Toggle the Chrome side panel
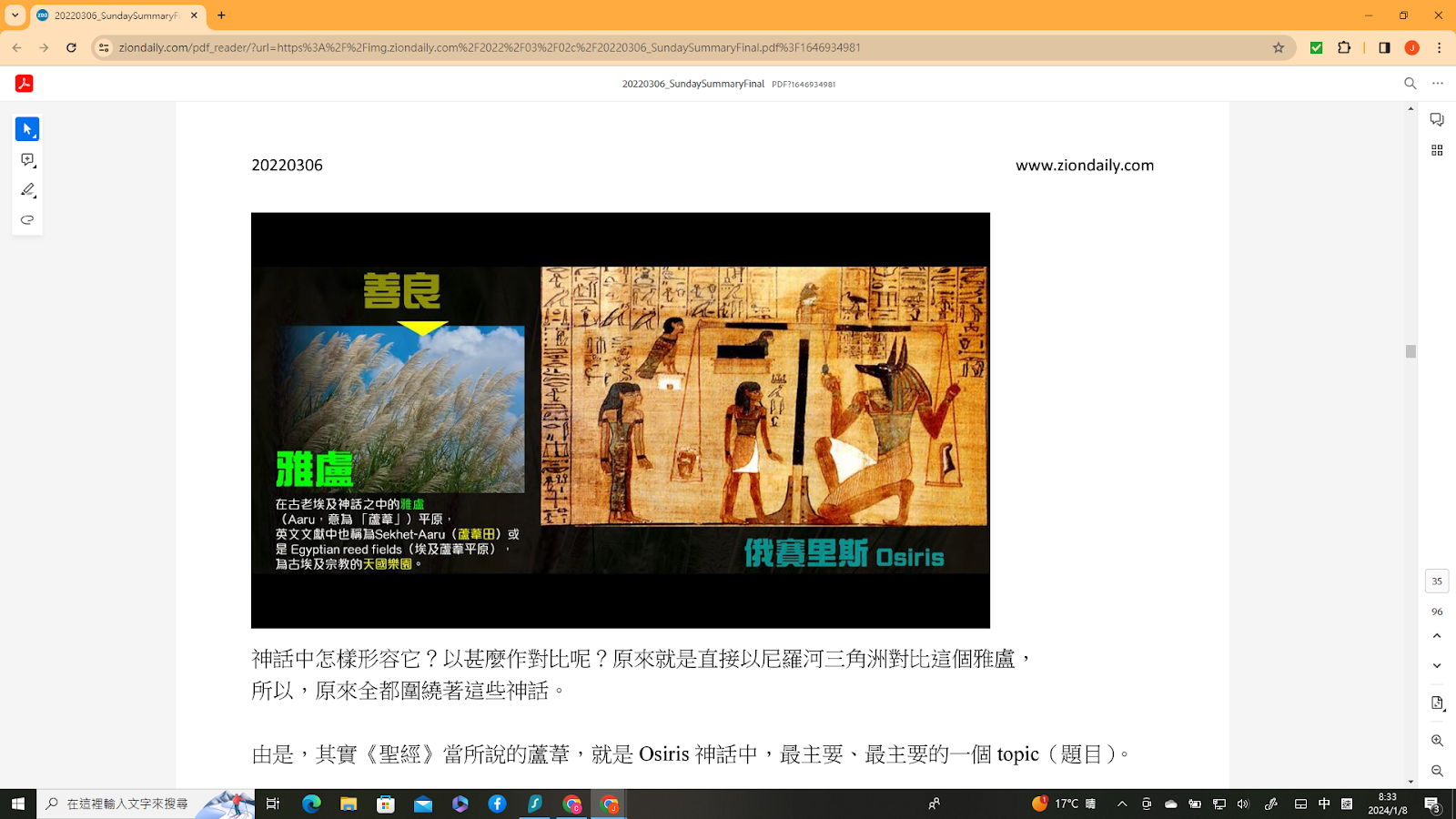The width and height of the screenshot is (1456, 819). (1384, 47)
